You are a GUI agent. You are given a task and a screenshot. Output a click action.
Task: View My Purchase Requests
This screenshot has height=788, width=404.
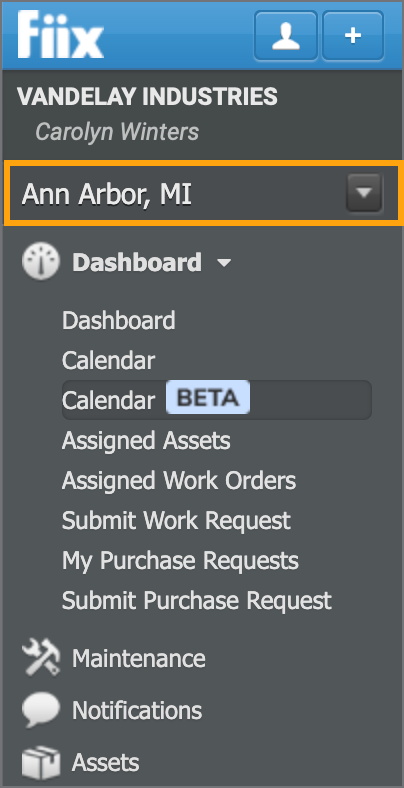[180, 560]
